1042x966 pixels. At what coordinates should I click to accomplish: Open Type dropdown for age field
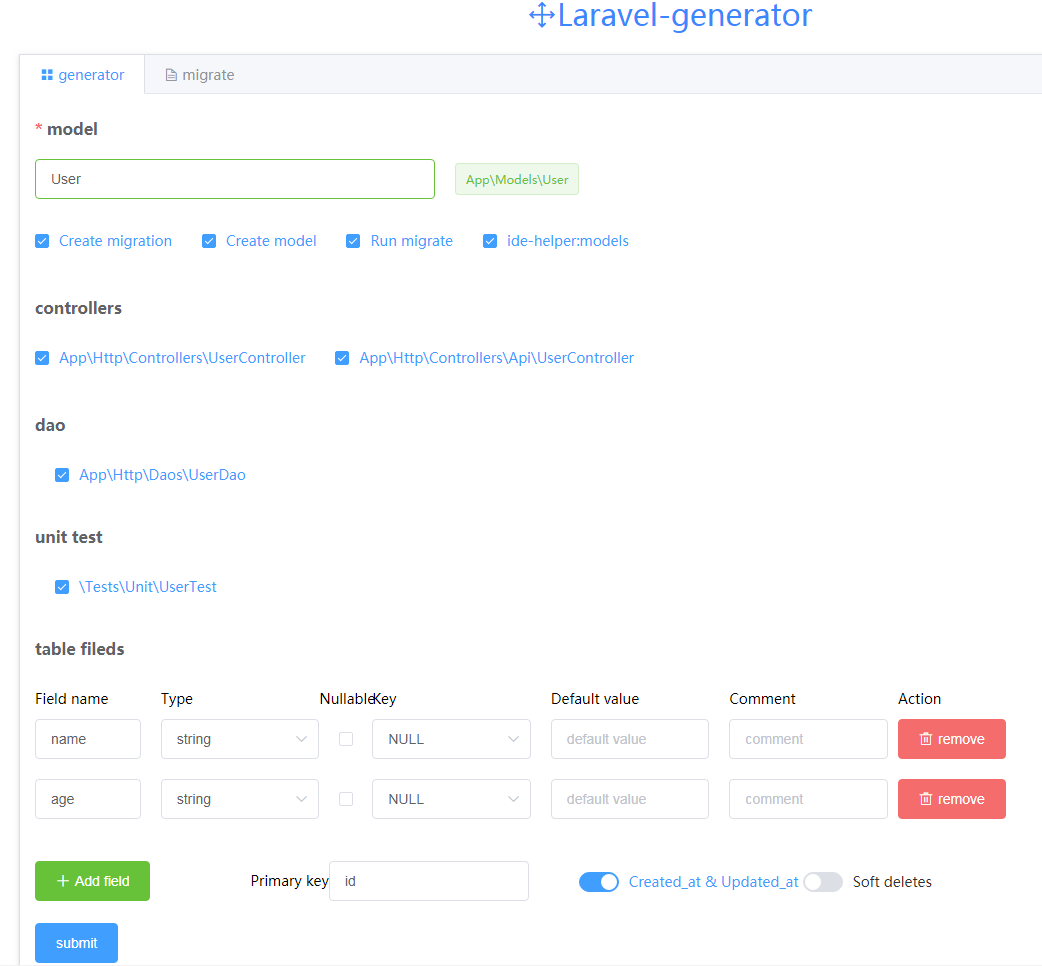point(240,799)
